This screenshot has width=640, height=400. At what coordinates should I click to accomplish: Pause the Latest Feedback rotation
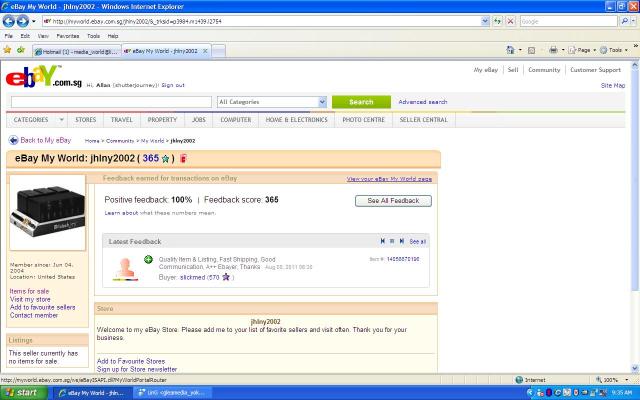(392, 241)
